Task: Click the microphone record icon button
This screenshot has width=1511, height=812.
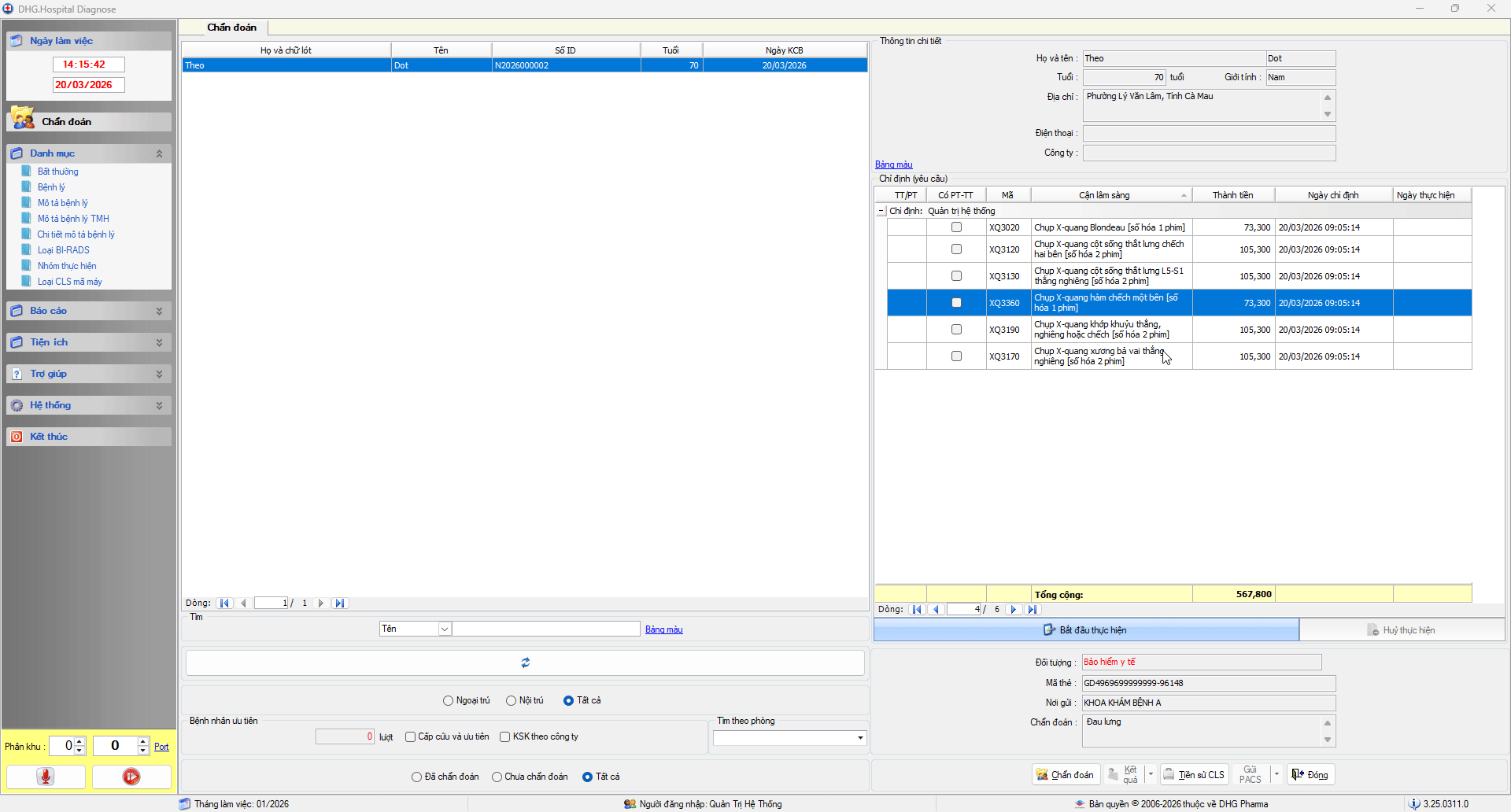Action: point(46,777)
